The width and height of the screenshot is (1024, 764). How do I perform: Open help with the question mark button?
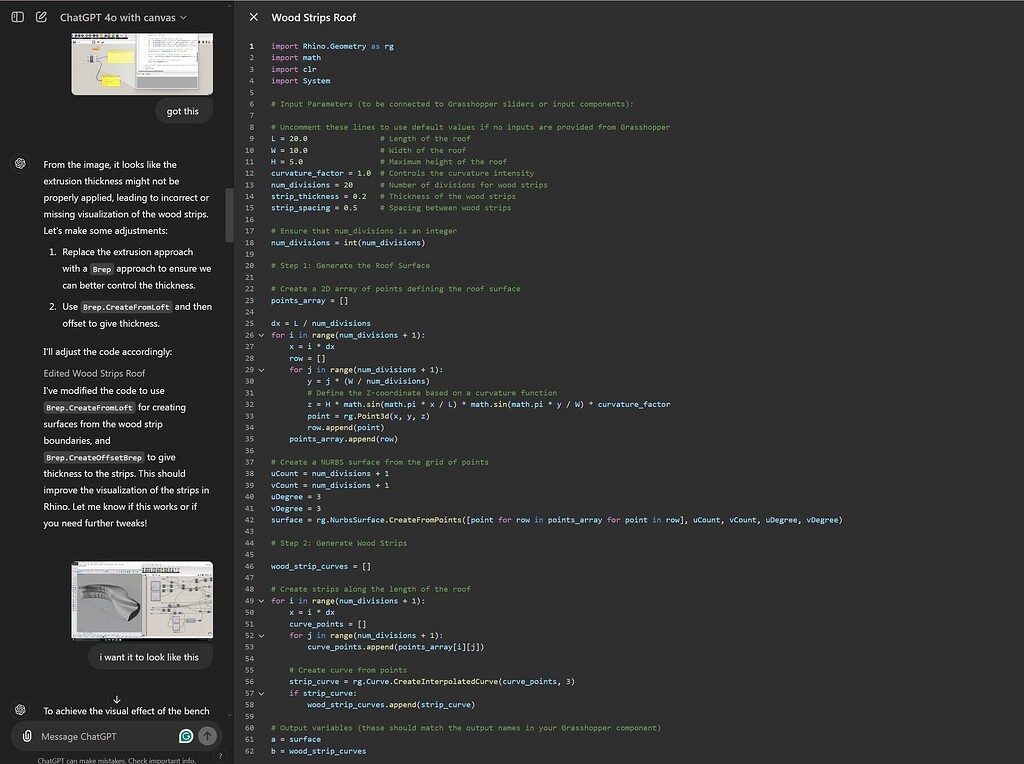click(219, 755)
